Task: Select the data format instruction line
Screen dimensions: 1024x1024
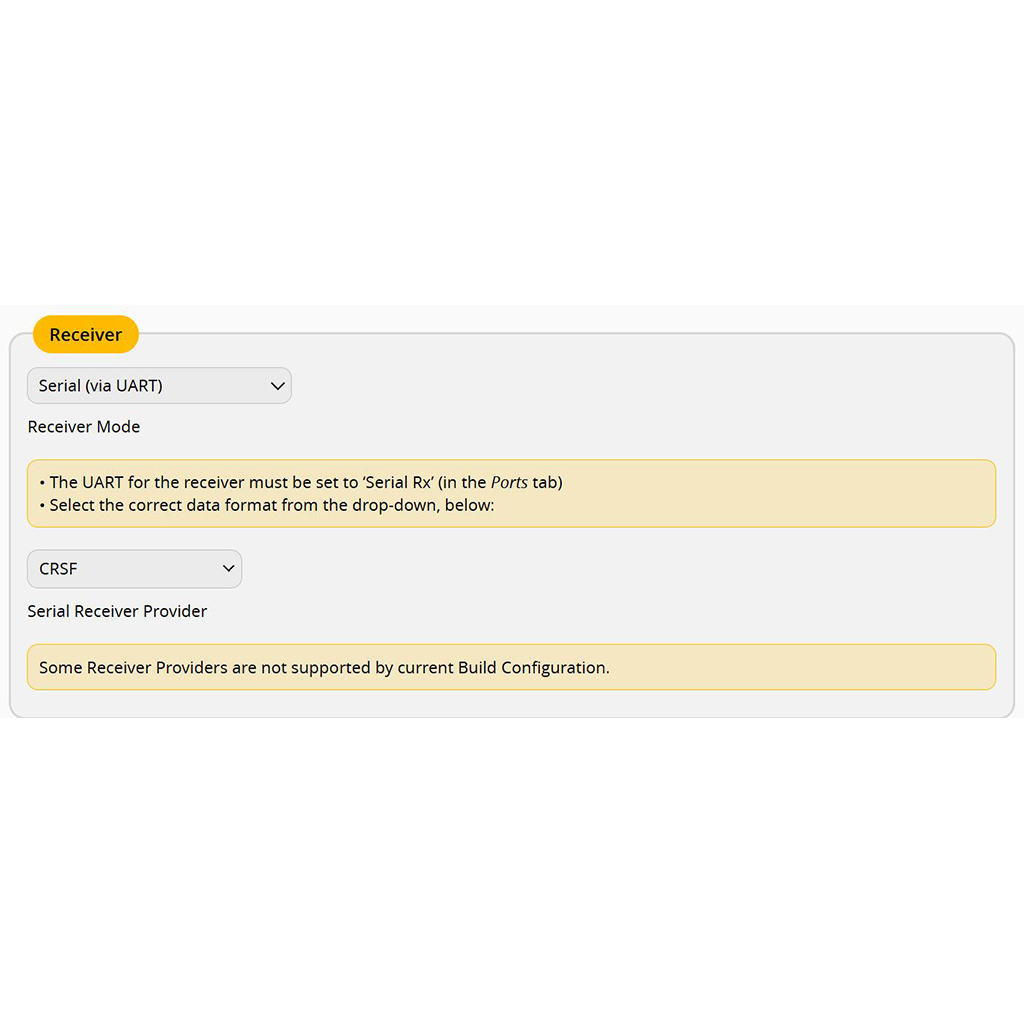Action: [271, 505]
